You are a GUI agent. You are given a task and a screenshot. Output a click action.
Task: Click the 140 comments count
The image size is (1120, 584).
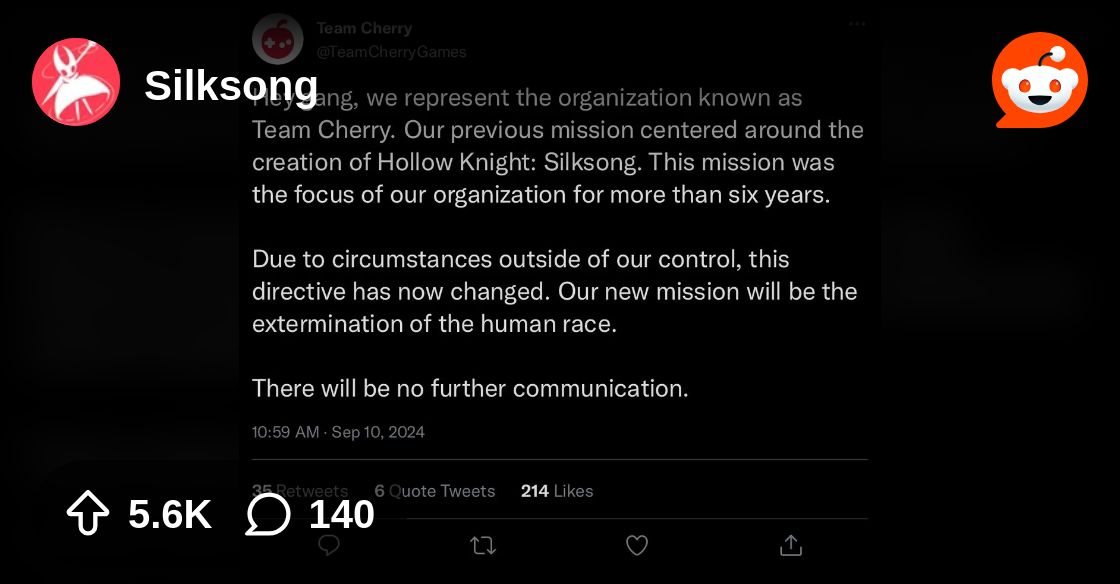pyautogui.click(x=341, y=514)
